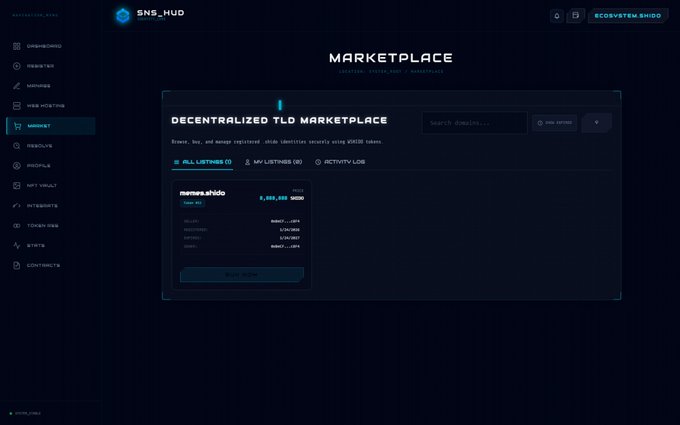Click the token badge under memes.shido

click(193, 203)
